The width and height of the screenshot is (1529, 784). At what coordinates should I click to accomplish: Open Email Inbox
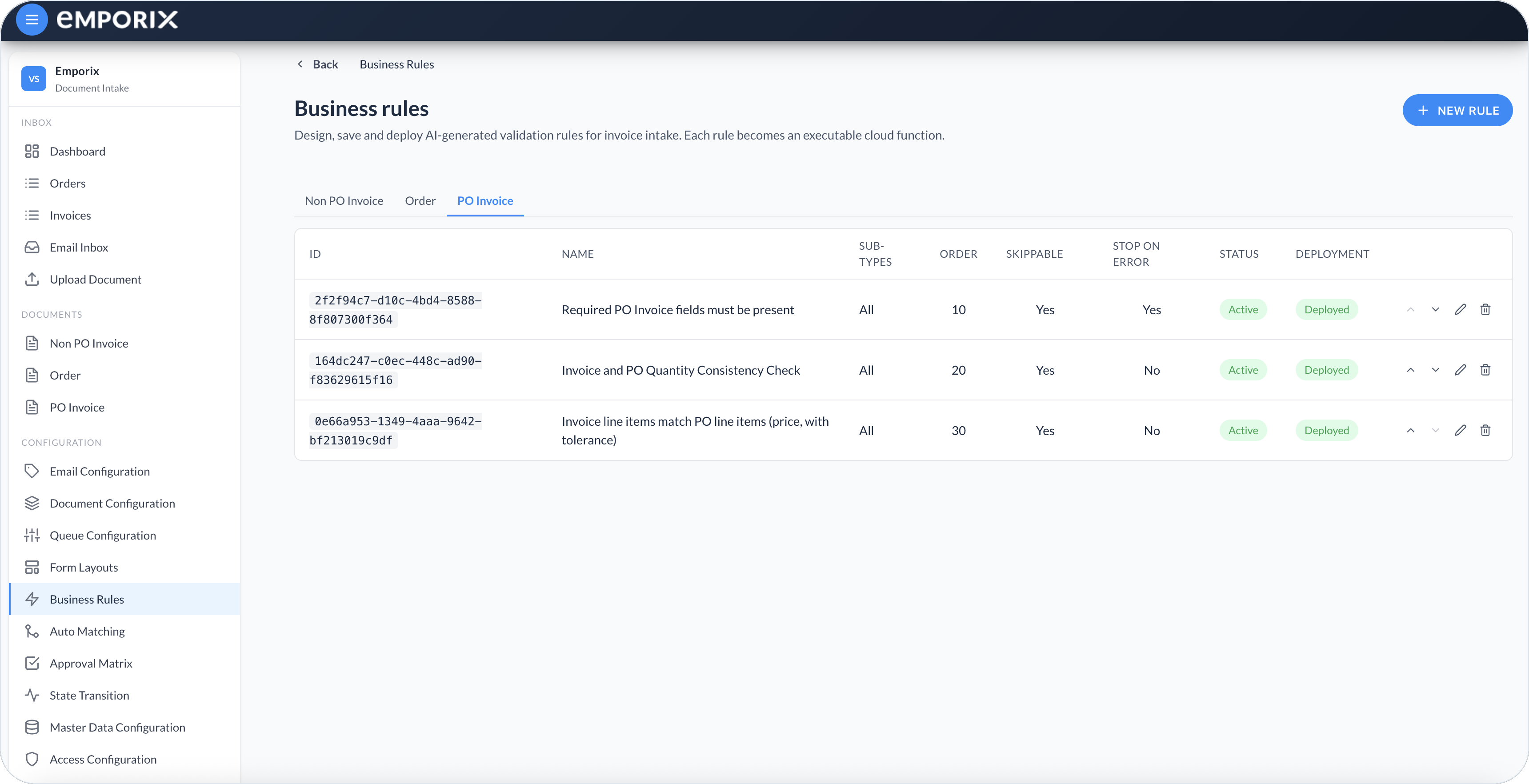point(124,248)
